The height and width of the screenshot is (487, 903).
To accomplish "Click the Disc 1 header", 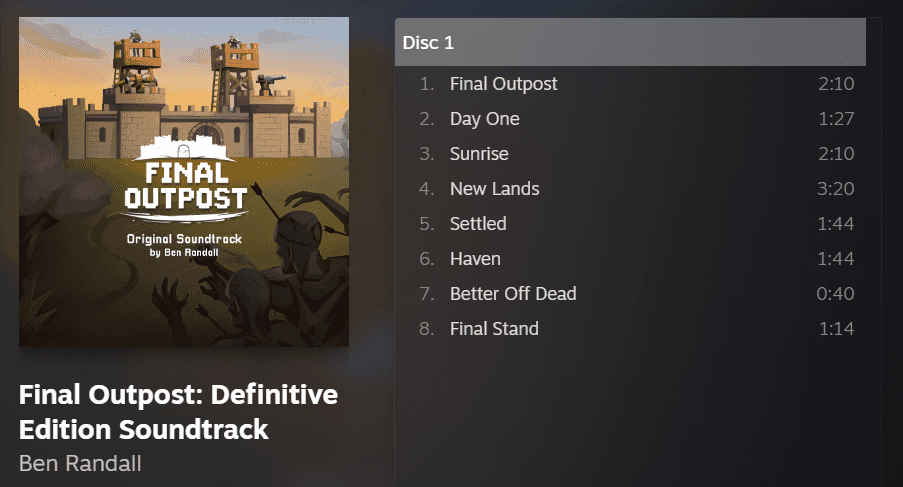I will pos(630,42).
